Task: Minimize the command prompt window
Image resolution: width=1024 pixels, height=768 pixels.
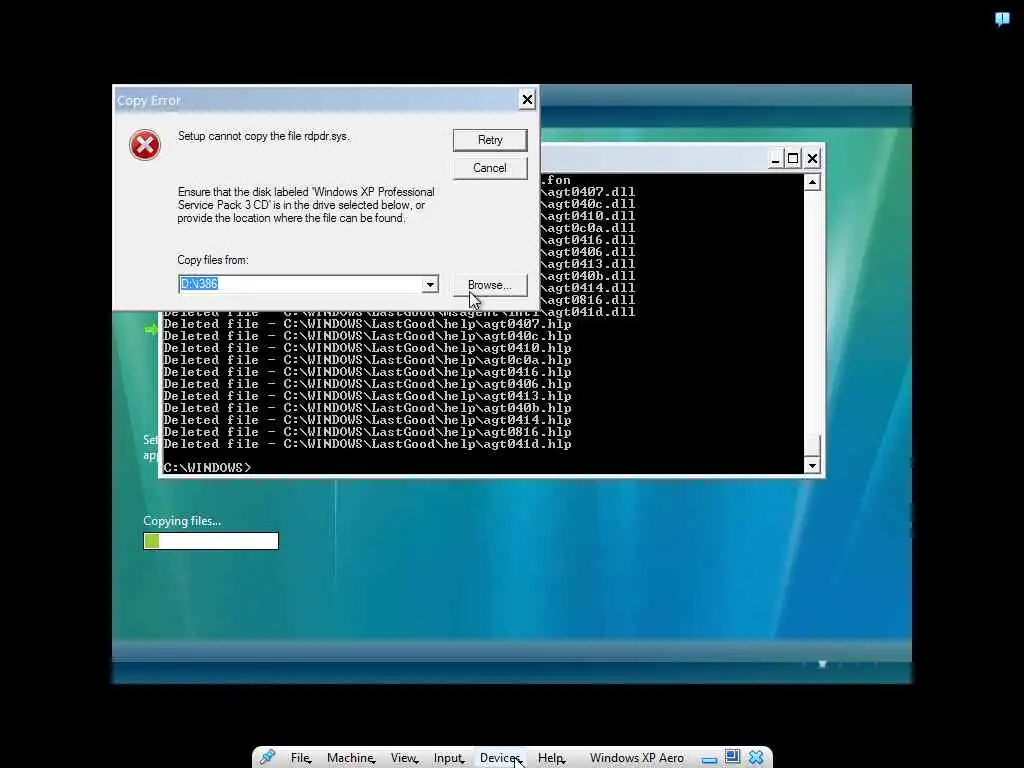Action: tap(775, 159)
